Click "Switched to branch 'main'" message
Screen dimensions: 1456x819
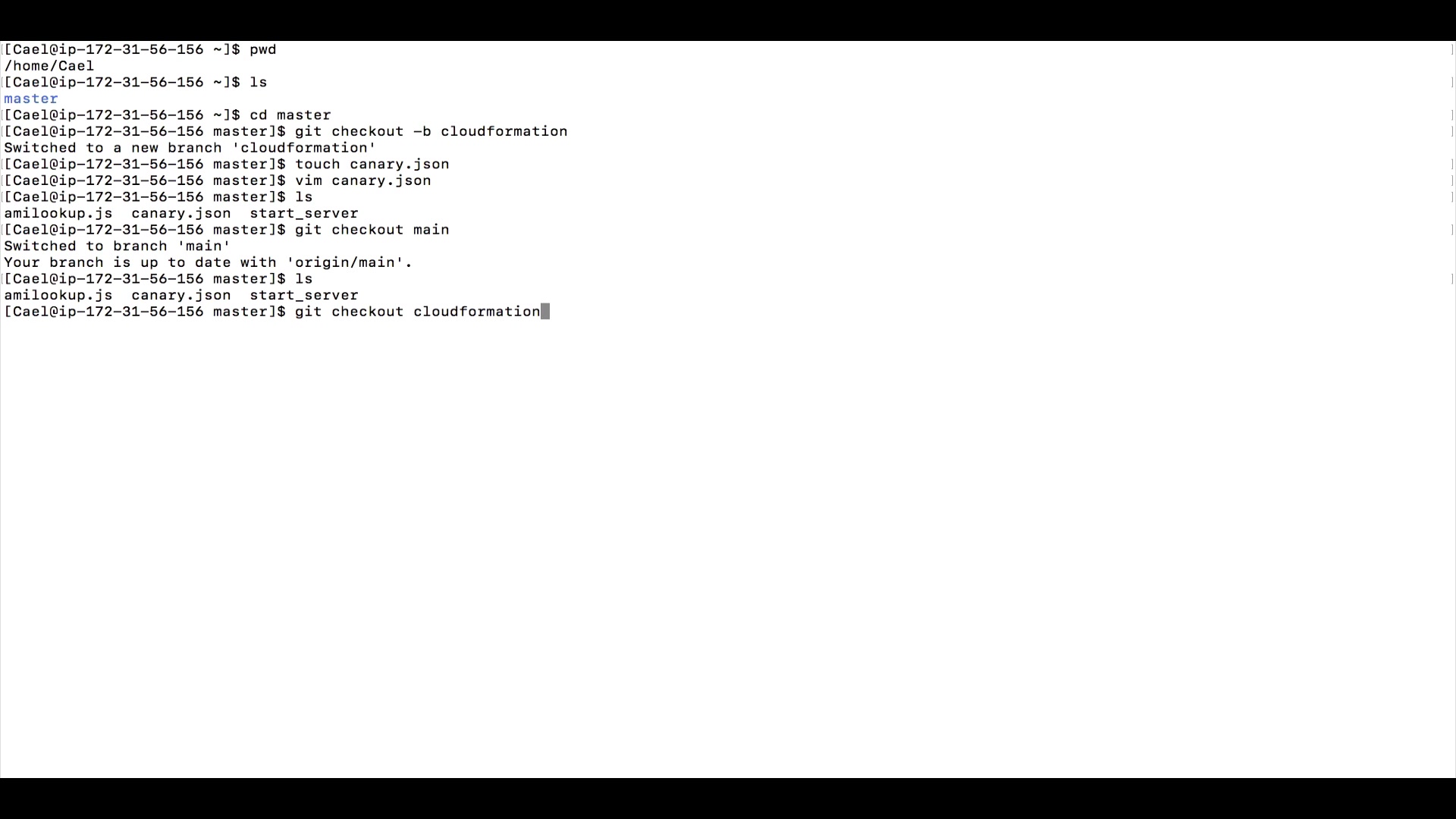pos(118,246)
